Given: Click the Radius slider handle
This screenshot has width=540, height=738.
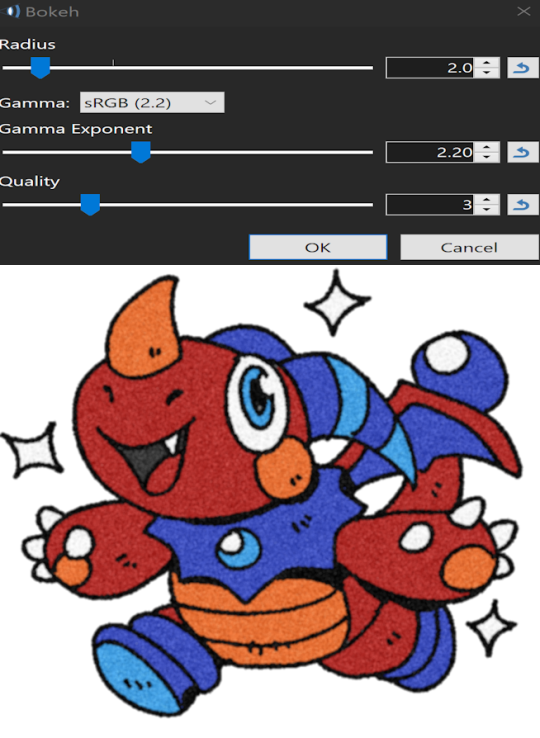Looking at the screenshot, I should 40,68.
